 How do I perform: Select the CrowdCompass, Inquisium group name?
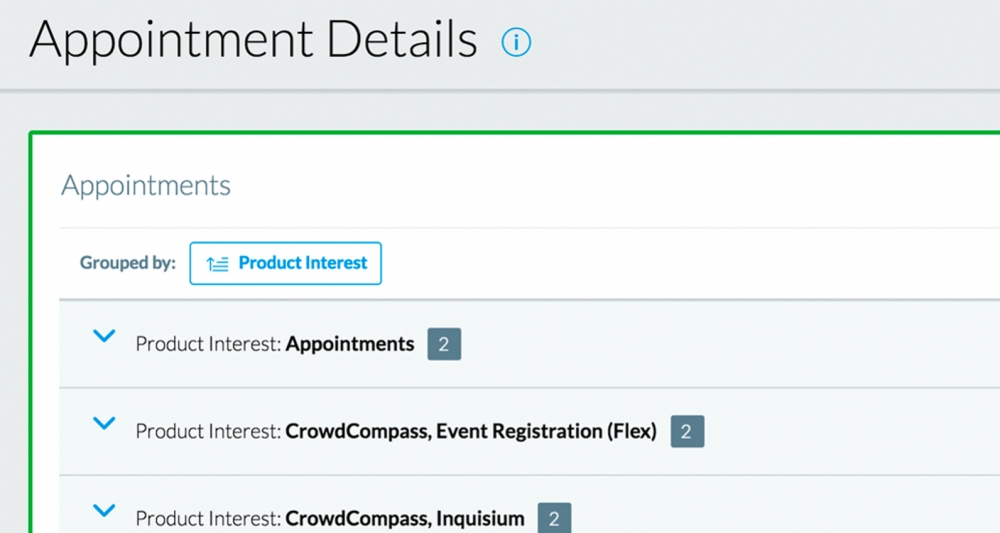405,518
